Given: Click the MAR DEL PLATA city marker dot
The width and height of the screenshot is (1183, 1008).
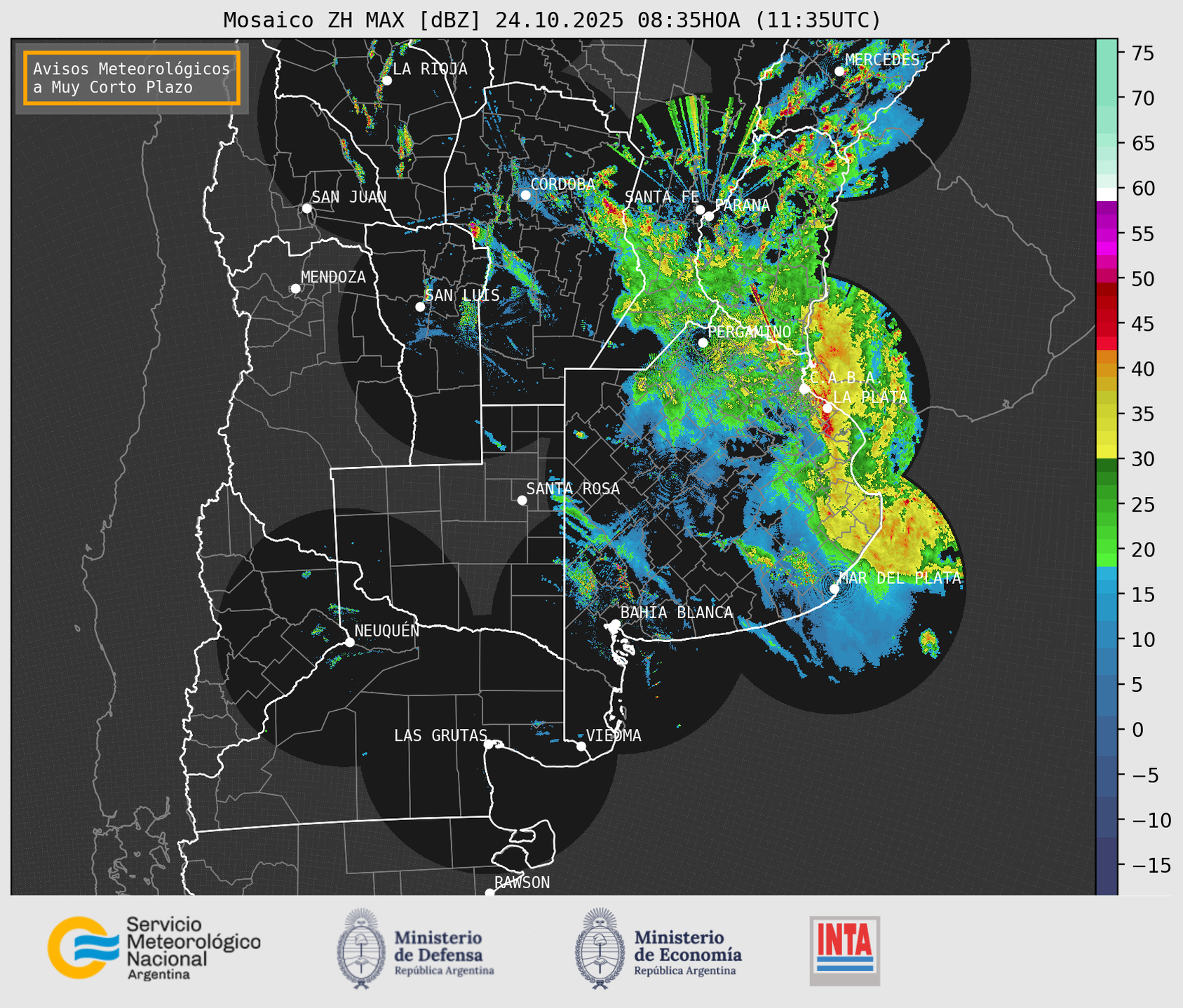Looking at the screenshot, I should click(834, 589).
